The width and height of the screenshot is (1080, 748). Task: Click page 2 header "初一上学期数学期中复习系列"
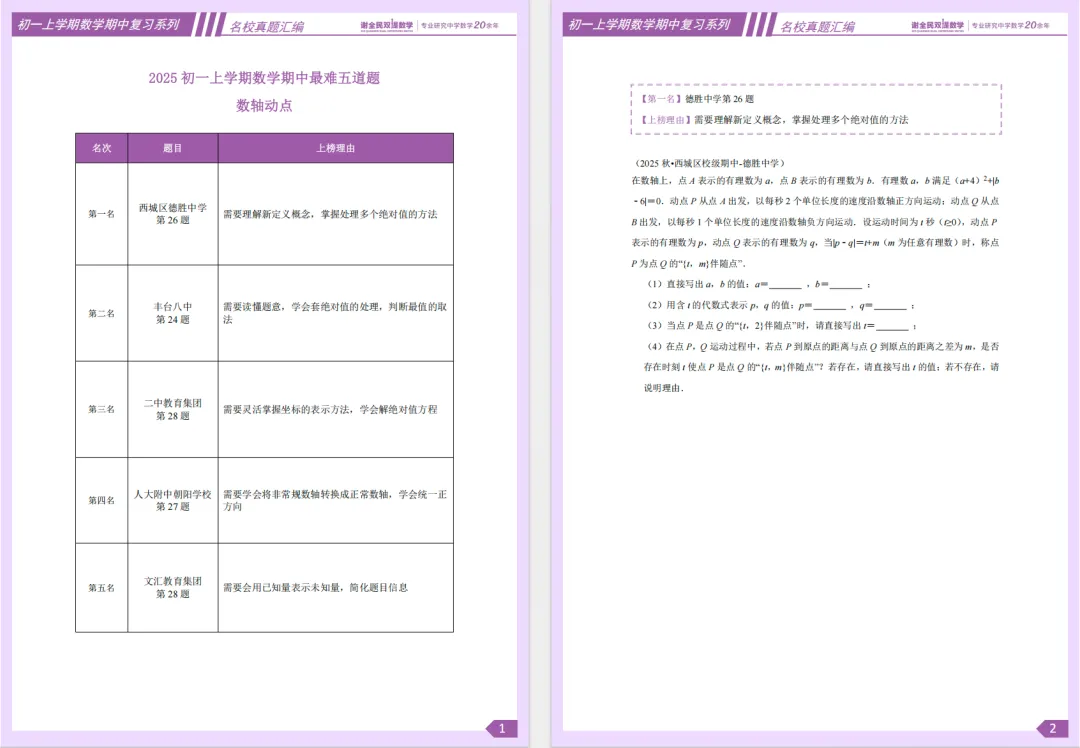[649, 25]
